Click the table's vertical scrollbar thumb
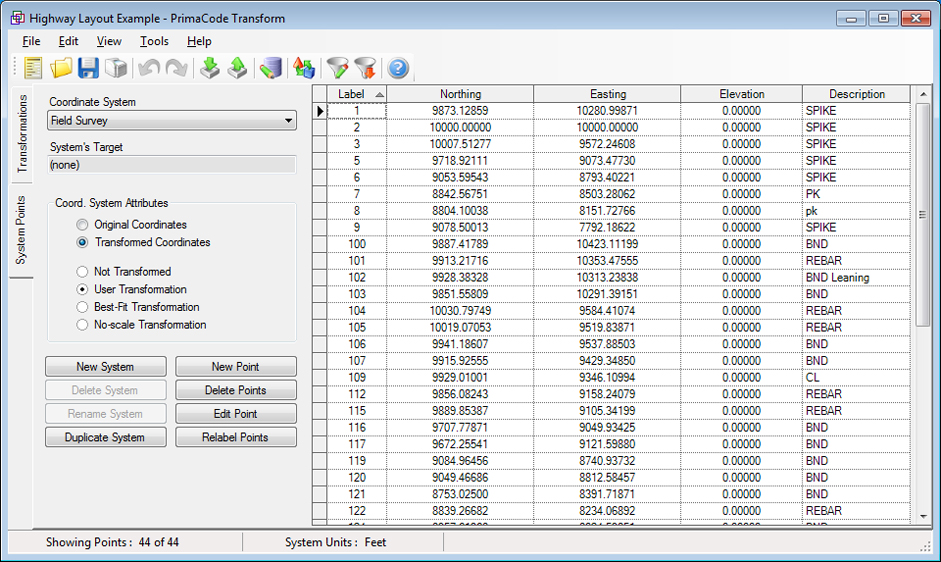 pos(923,215)
